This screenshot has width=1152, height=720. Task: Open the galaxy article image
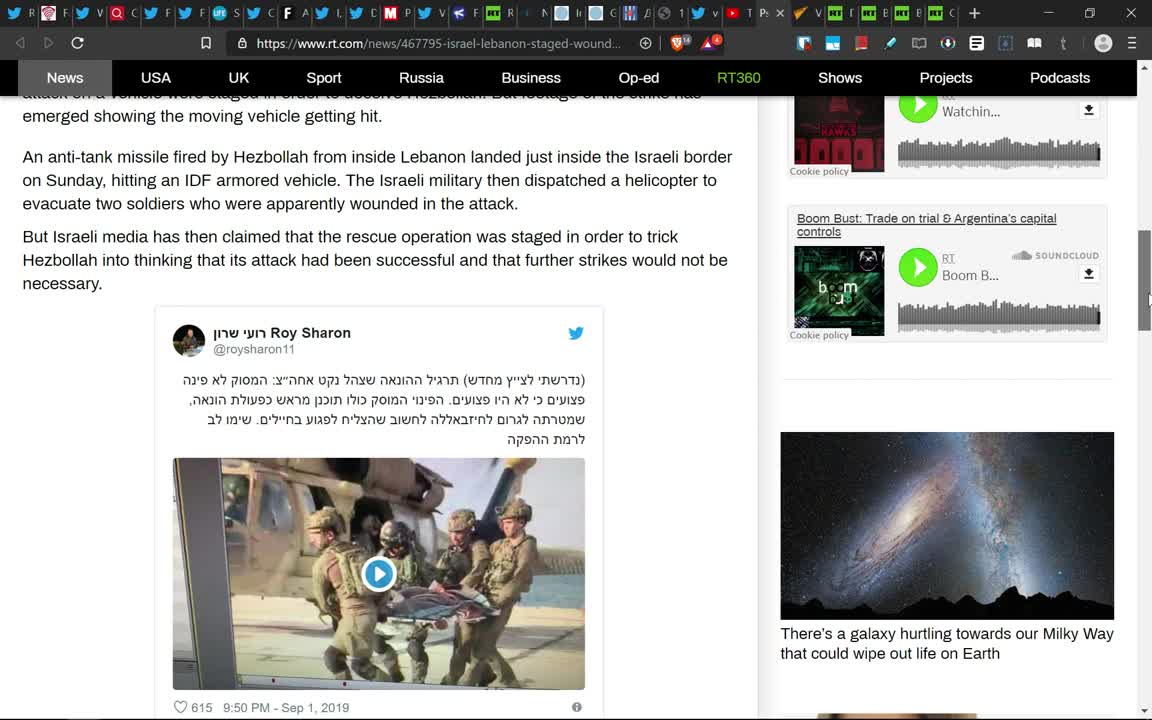tap(947, 525)
